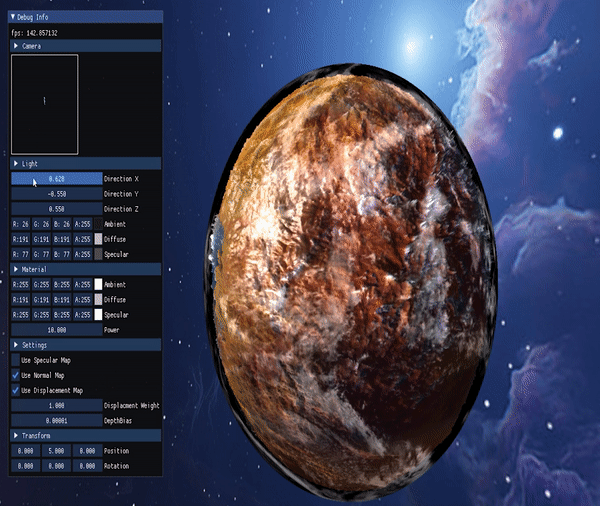Click the fps readout text

[34, 33]
